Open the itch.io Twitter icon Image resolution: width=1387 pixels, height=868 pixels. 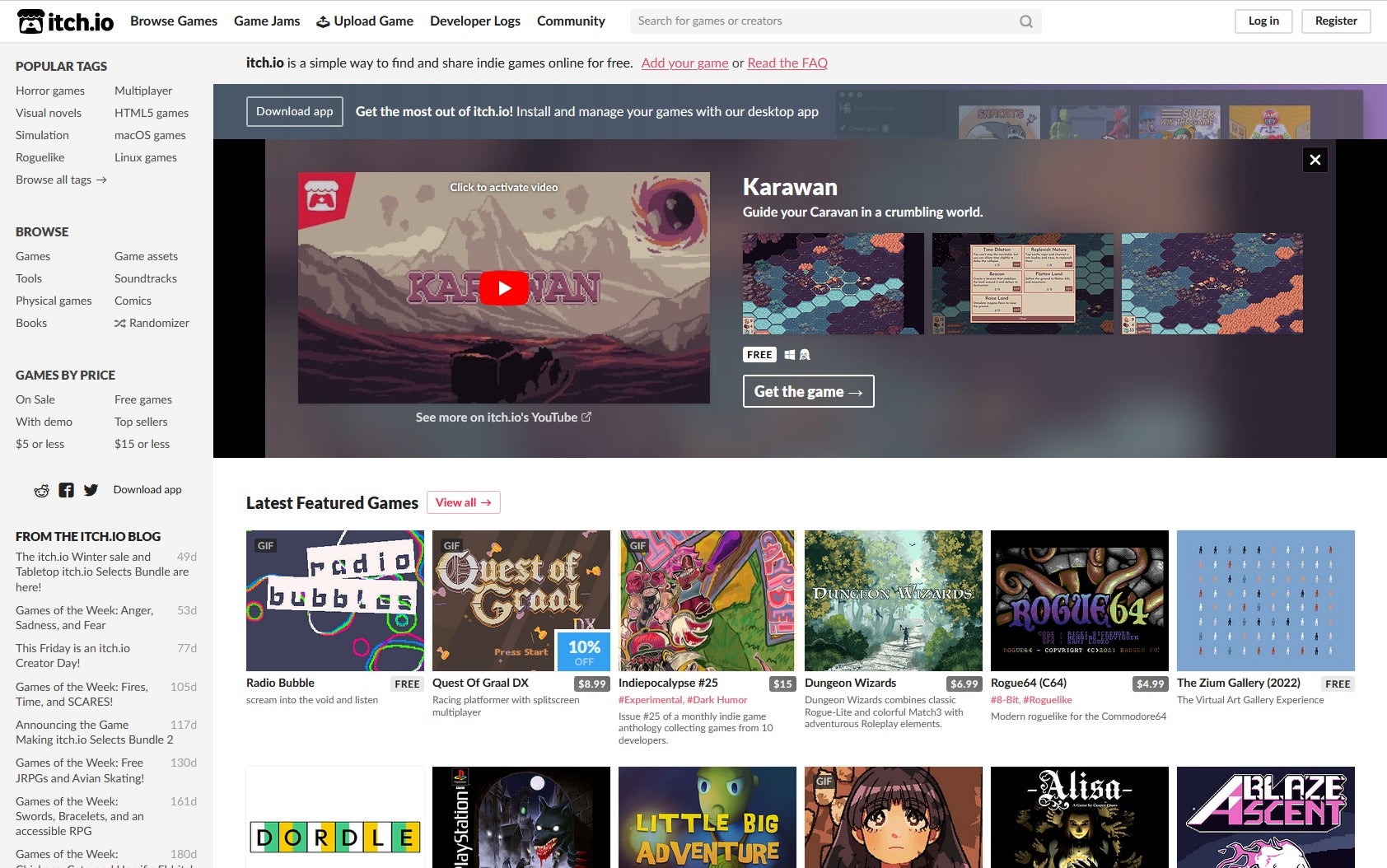(91, 490)
